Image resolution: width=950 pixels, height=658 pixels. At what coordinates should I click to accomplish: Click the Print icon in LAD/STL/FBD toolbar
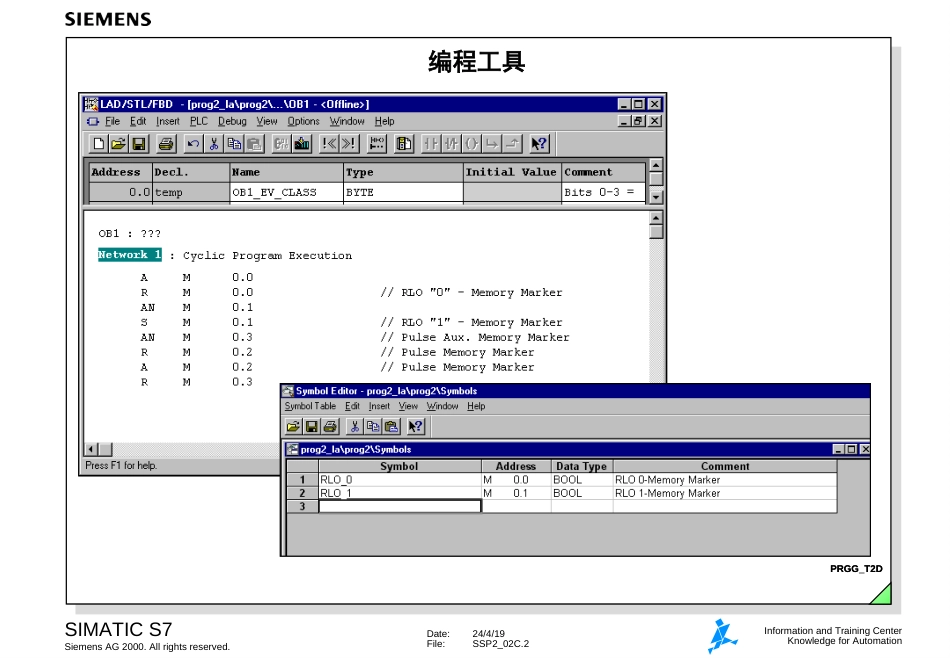[x=166, y=144]
